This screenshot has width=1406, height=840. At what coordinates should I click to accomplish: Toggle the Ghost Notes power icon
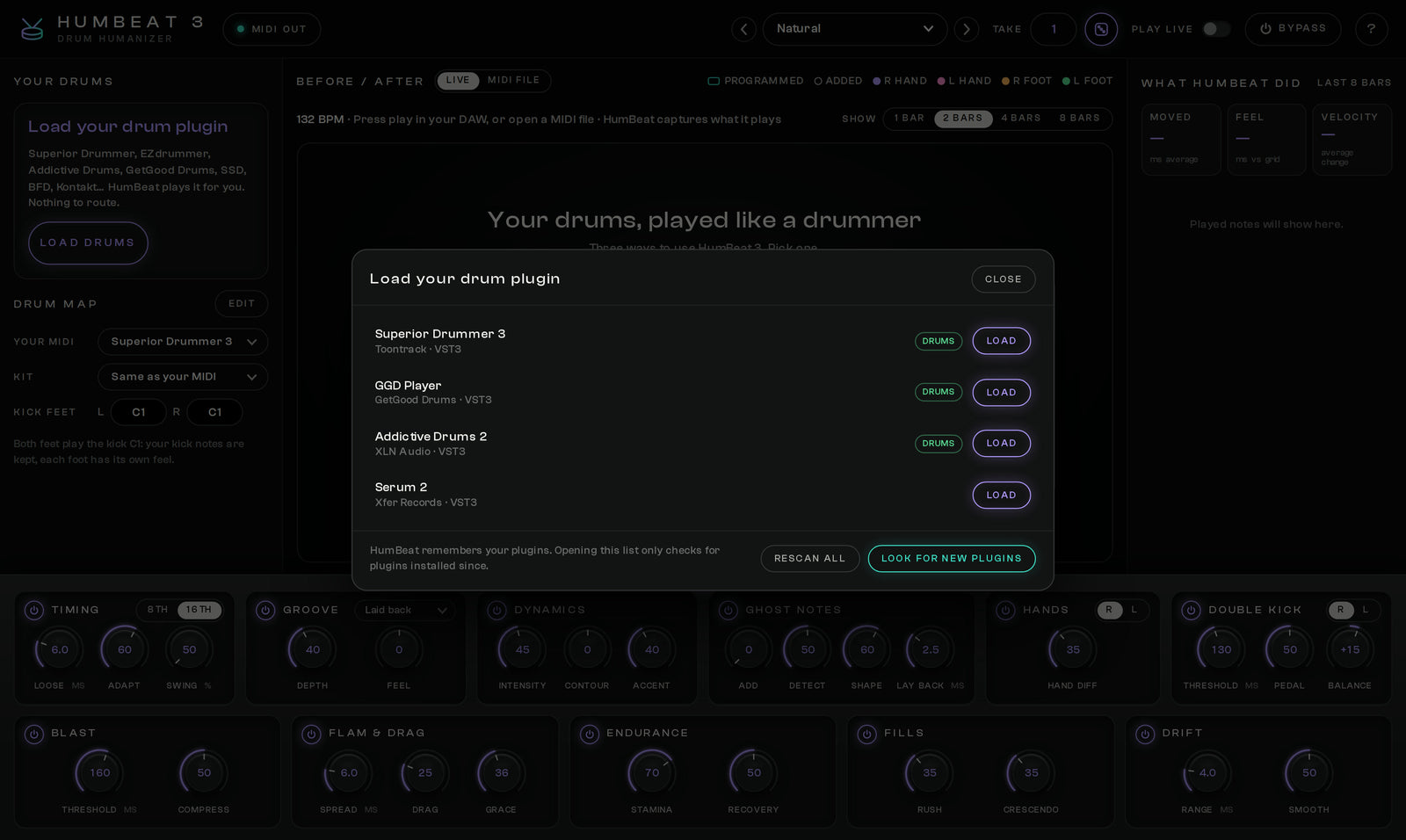pos(728,610)
